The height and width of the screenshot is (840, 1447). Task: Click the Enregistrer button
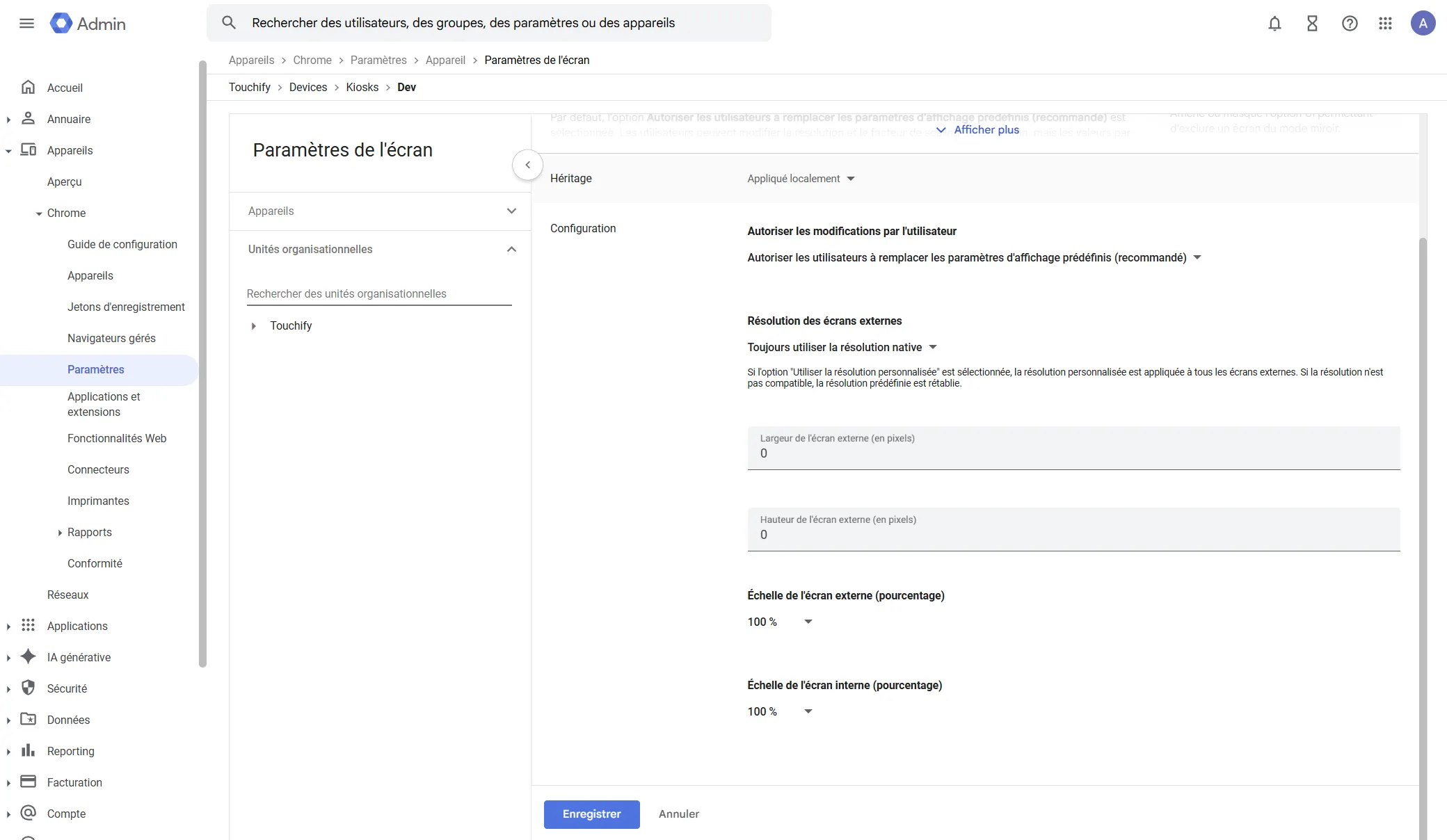(x=591, y=814)
